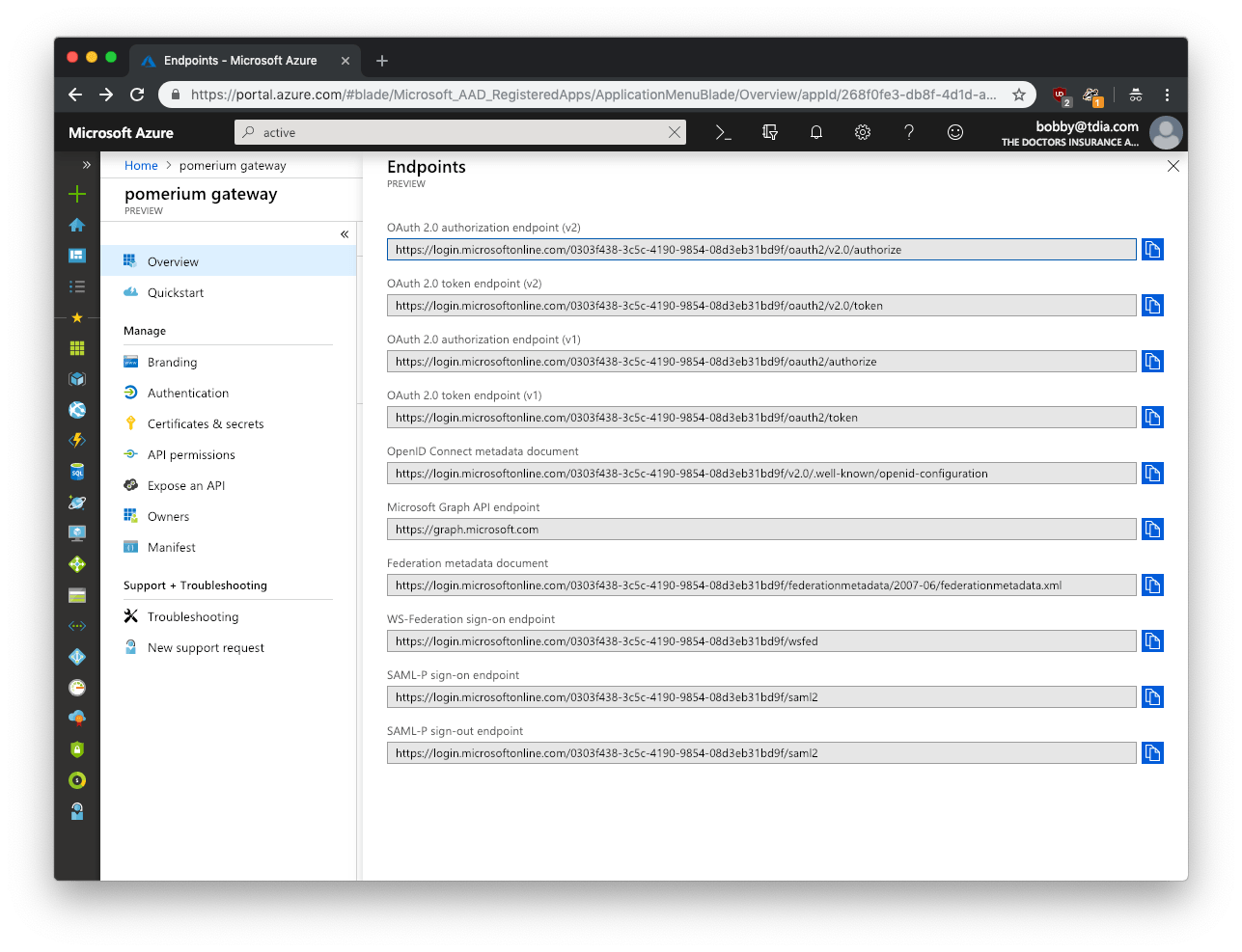Copy the OAuth 2.0 token endpoint (v1)
Screen dimensions: 1242x952
[1152, 418]
